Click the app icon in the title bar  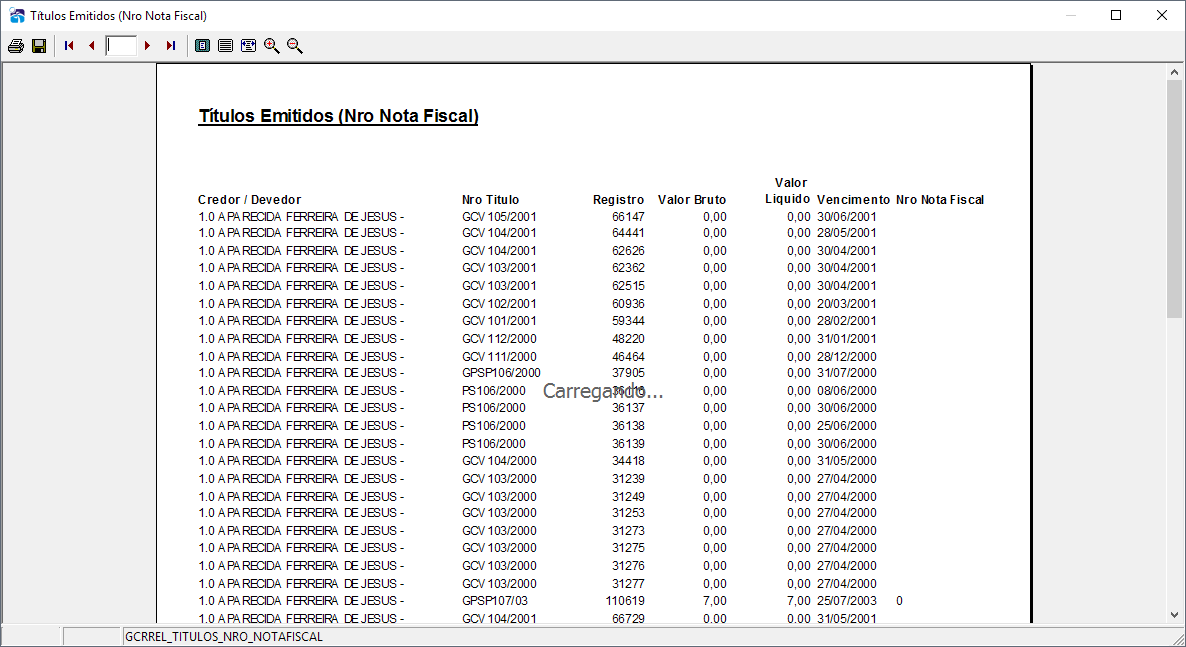coord(17,15)
